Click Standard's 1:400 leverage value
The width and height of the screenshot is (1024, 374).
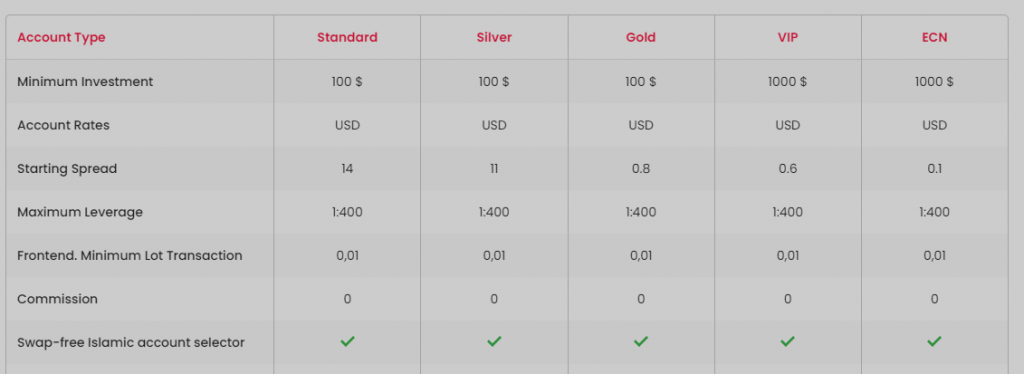tap(347, 212)
